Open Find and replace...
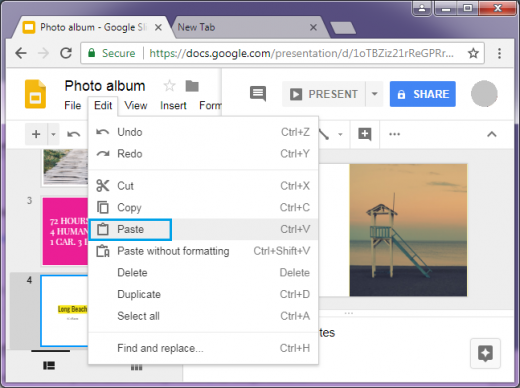The width and height of the screenshot is (520, 388). point(203,348)
